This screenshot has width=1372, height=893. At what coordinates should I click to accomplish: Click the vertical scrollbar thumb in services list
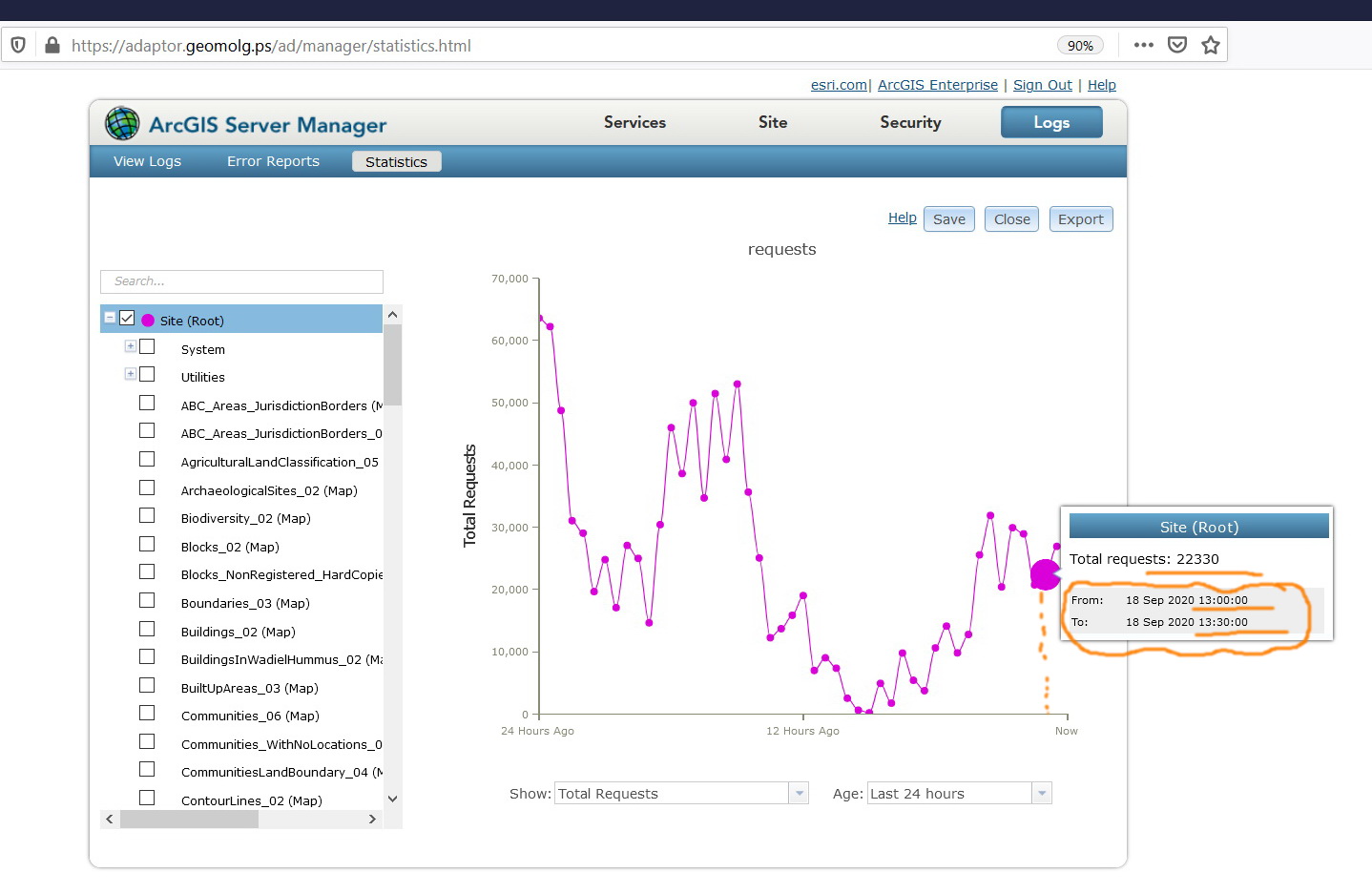point(392,365)
